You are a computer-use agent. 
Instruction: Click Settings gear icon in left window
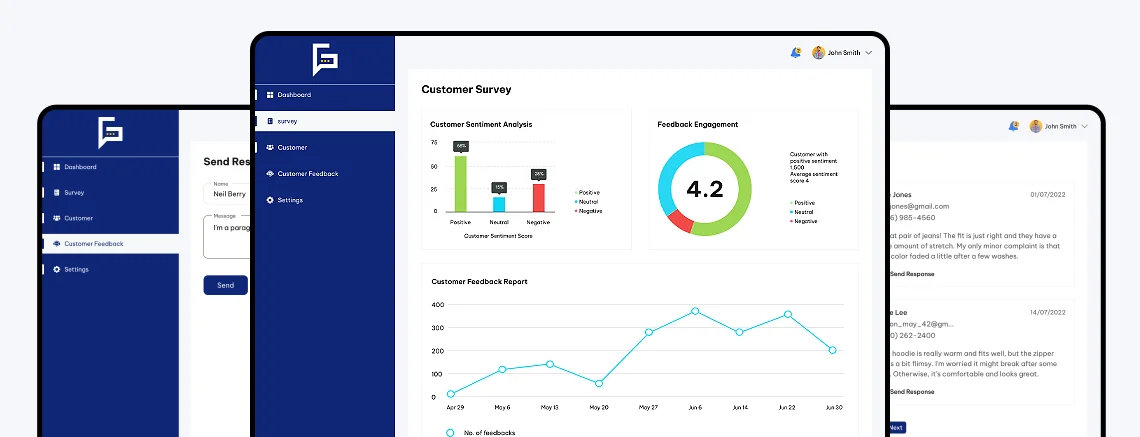pyautogui.click(x=57, y=270)
